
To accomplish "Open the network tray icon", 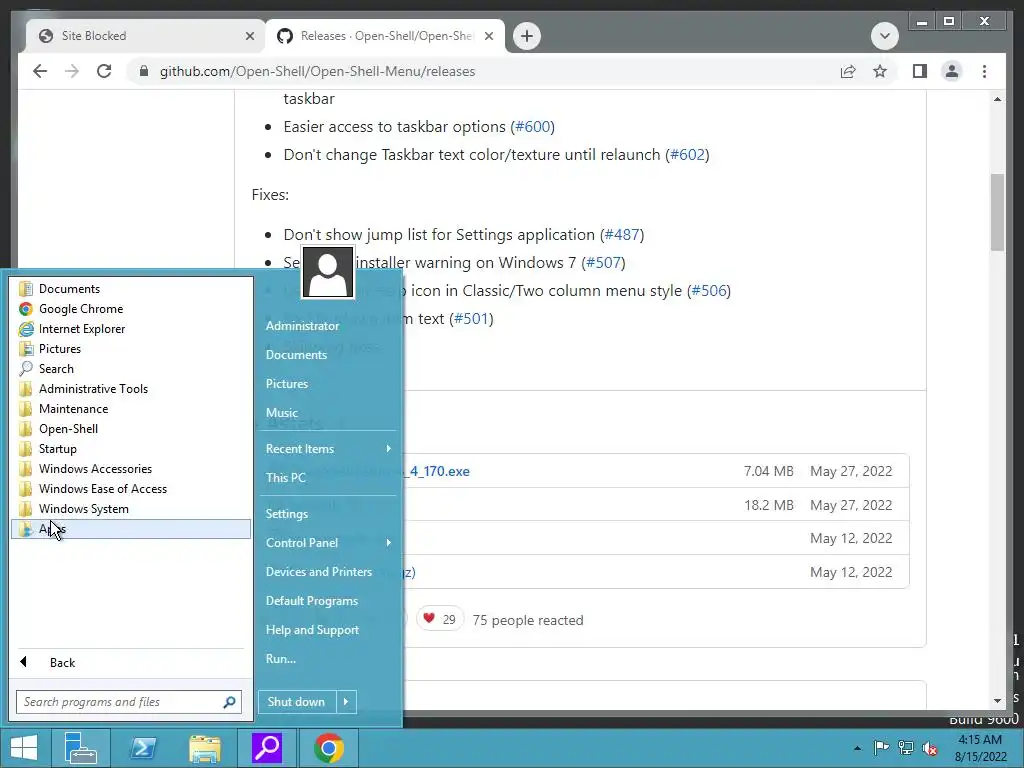I will (x=906, y=748).
